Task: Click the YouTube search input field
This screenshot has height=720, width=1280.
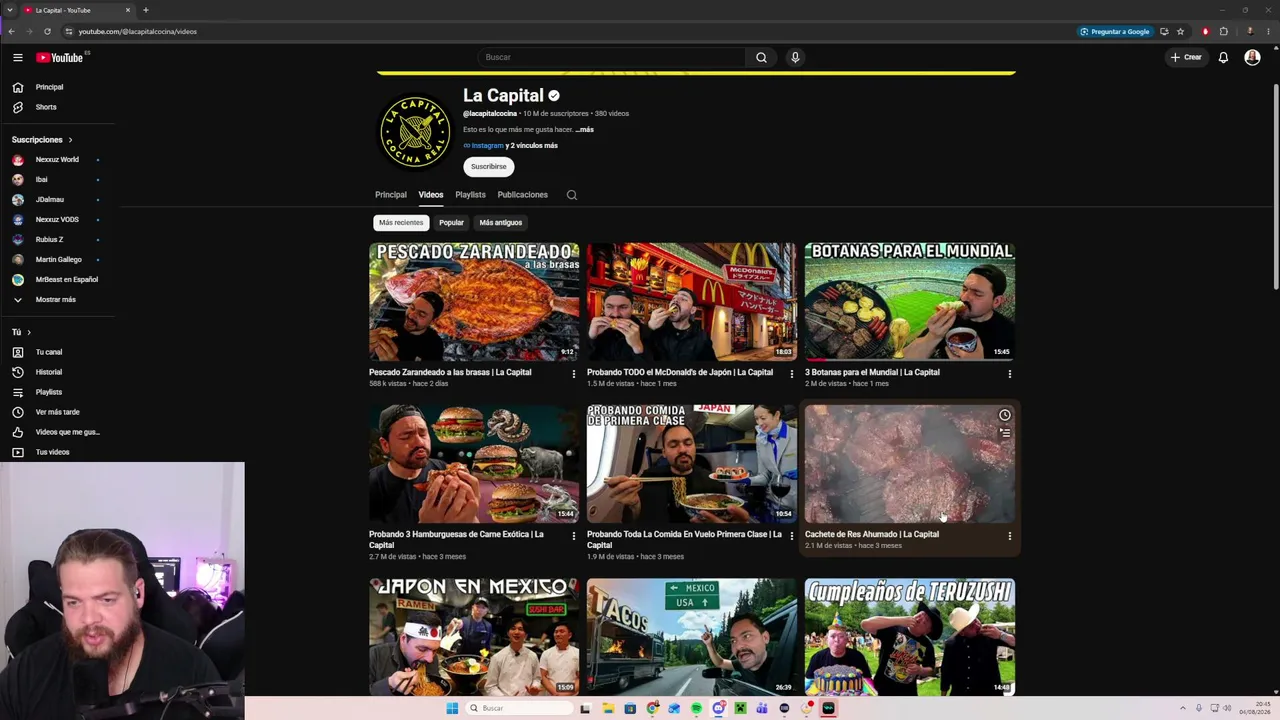Action: [x=611, y=57]
